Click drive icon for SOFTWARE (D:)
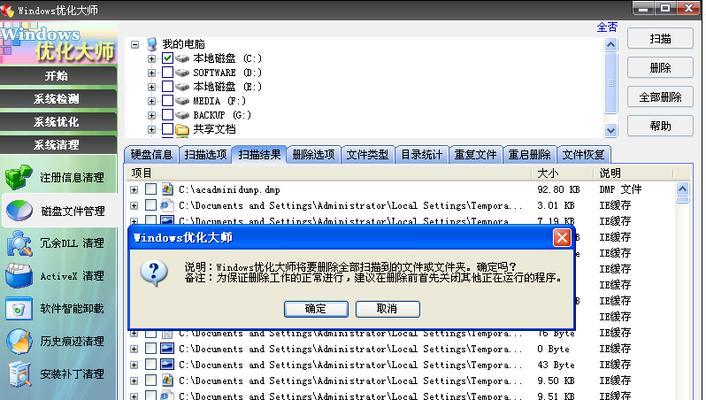 click(x=182, y=73)
